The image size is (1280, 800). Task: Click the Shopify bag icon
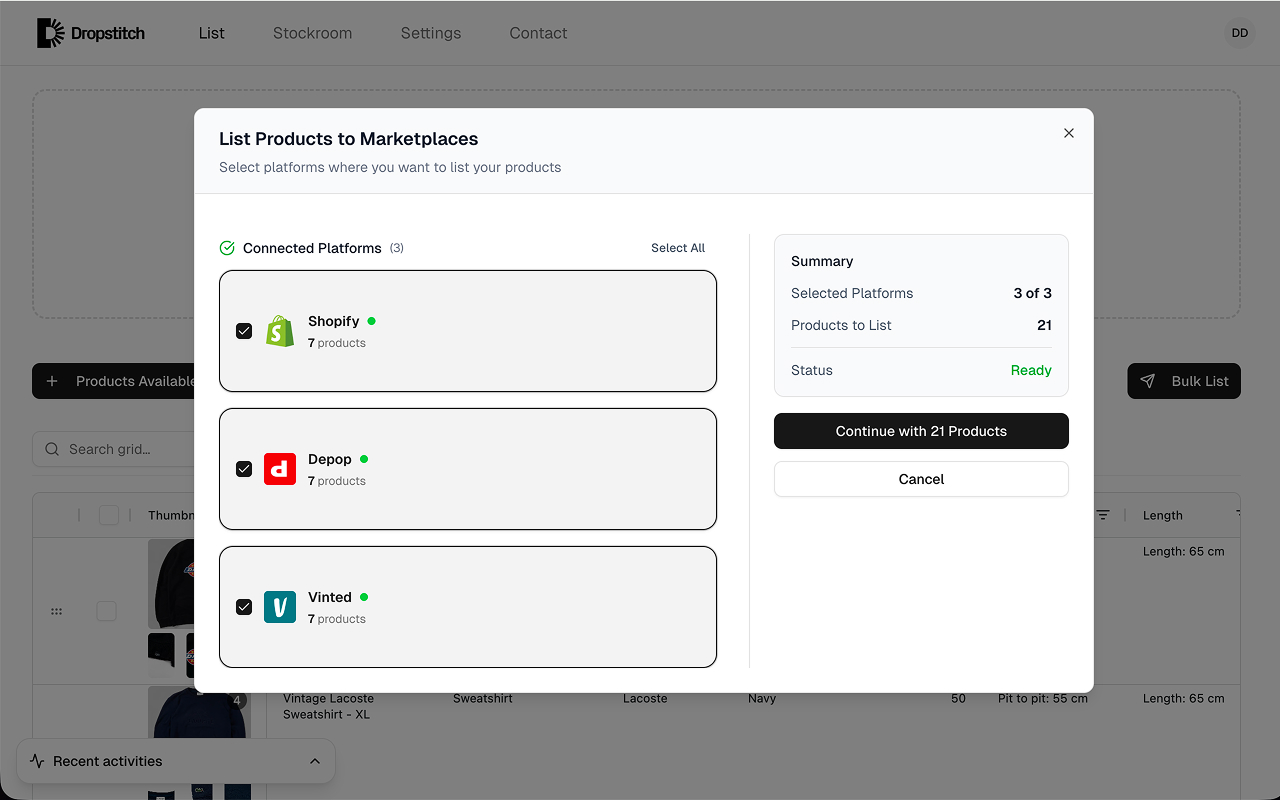click(280, 331)
